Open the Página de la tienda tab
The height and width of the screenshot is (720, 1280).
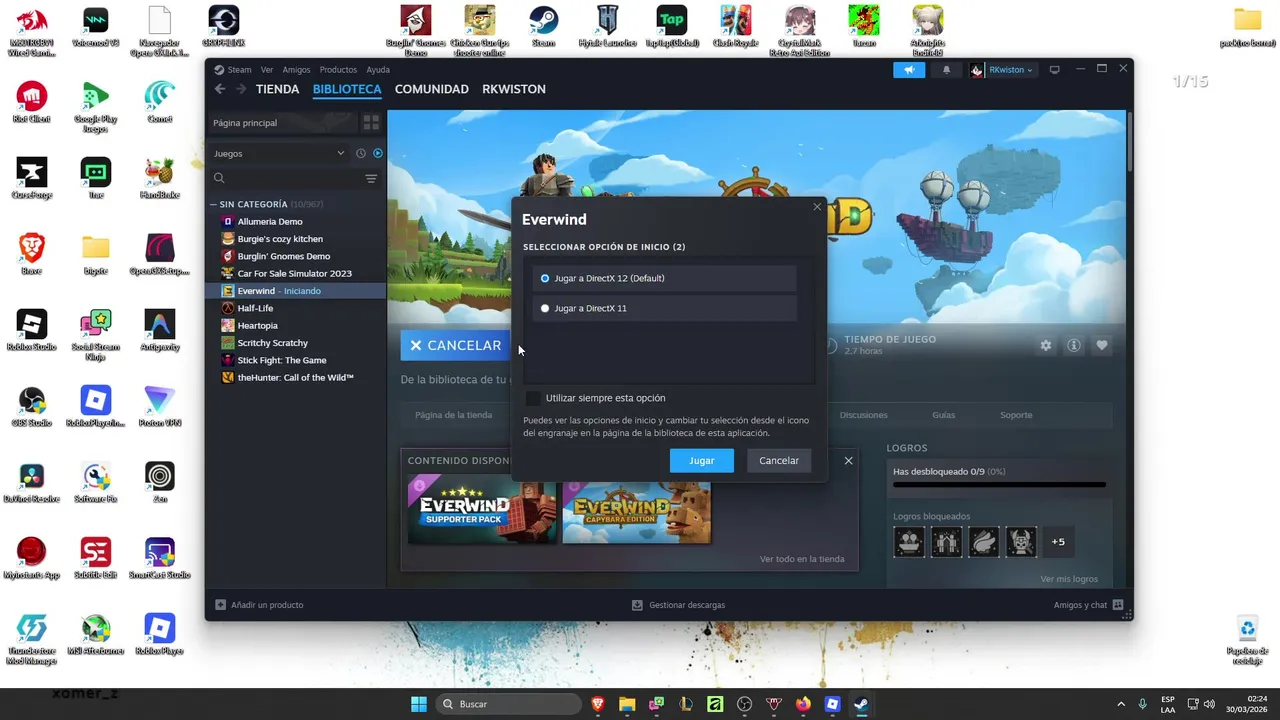(x=454, y=415)
